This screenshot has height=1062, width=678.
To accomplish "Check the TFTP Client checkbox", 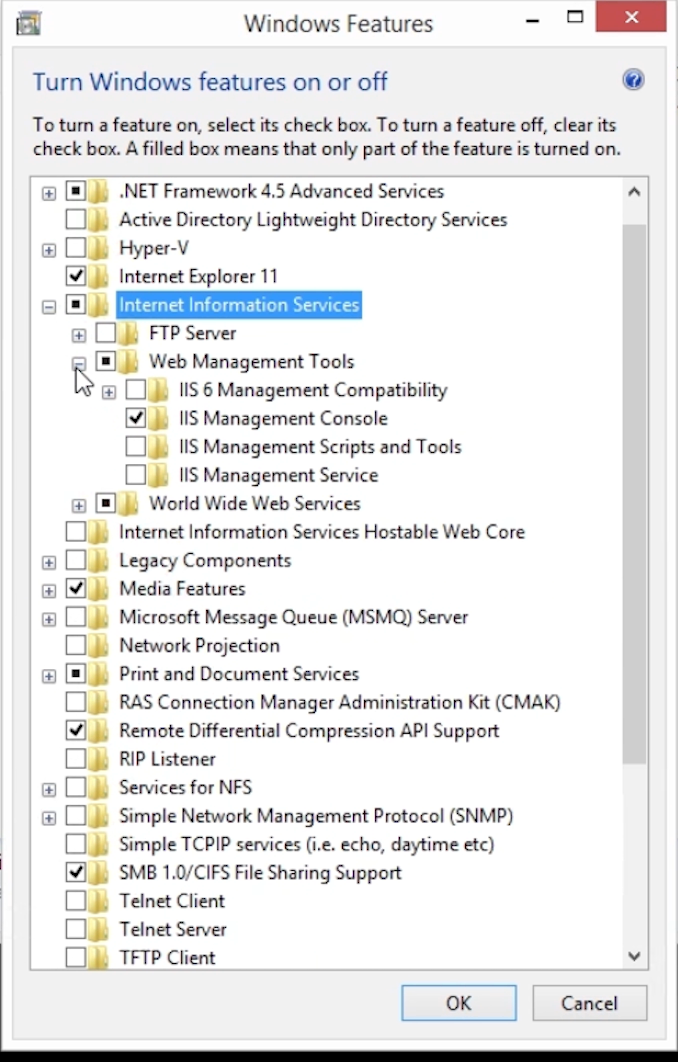I will [76, 958].
